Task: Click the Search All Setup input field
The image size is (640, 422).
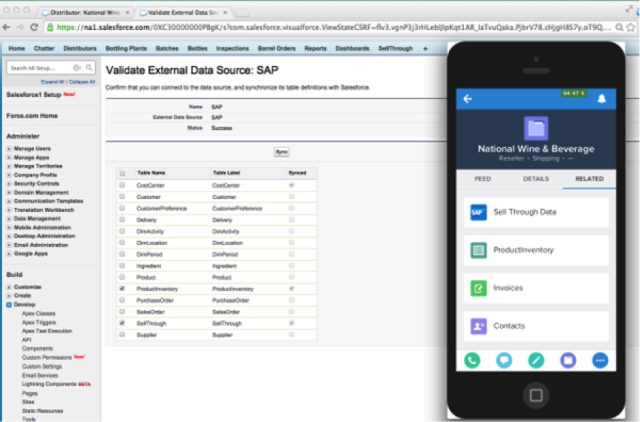Action: click(38, 68)
